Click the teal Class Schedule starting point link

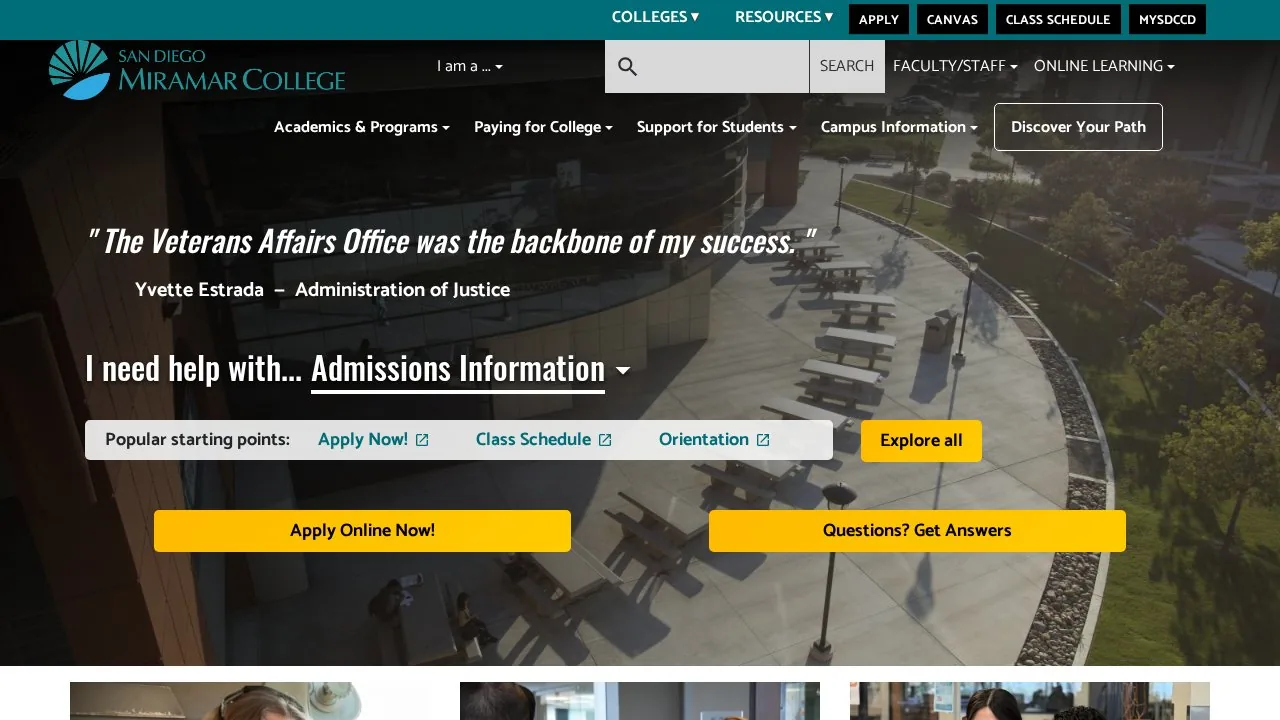(533, 440)
